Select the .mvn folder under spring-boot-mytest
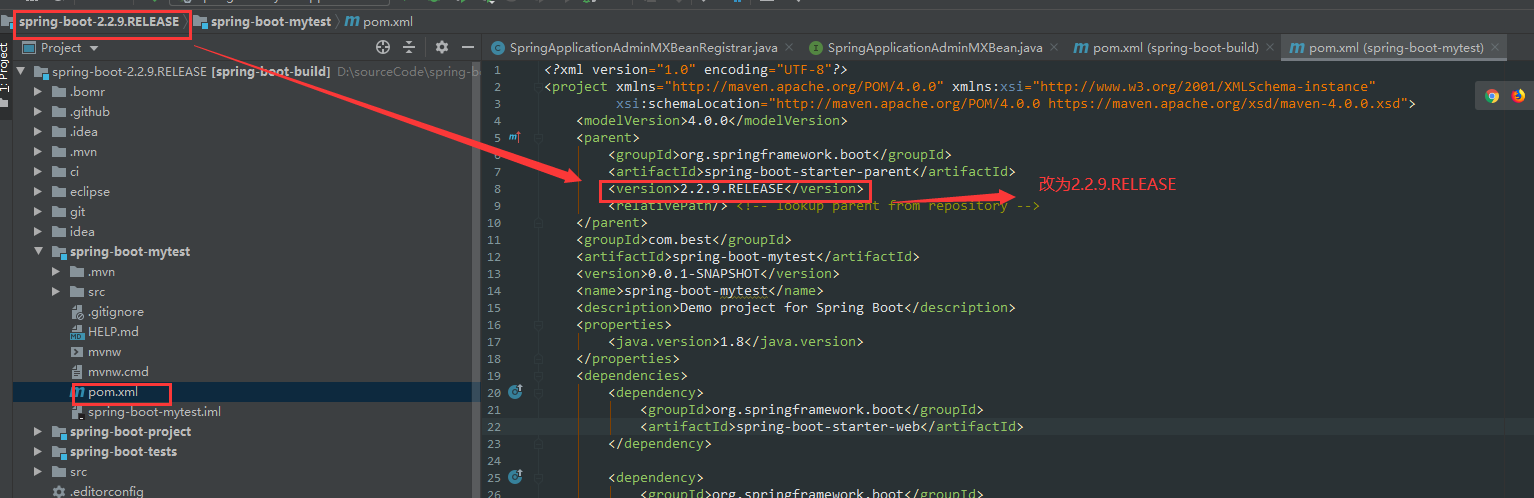Image resolution: width=1534 pixels, height=498 pixels. [x=101, y=272]
